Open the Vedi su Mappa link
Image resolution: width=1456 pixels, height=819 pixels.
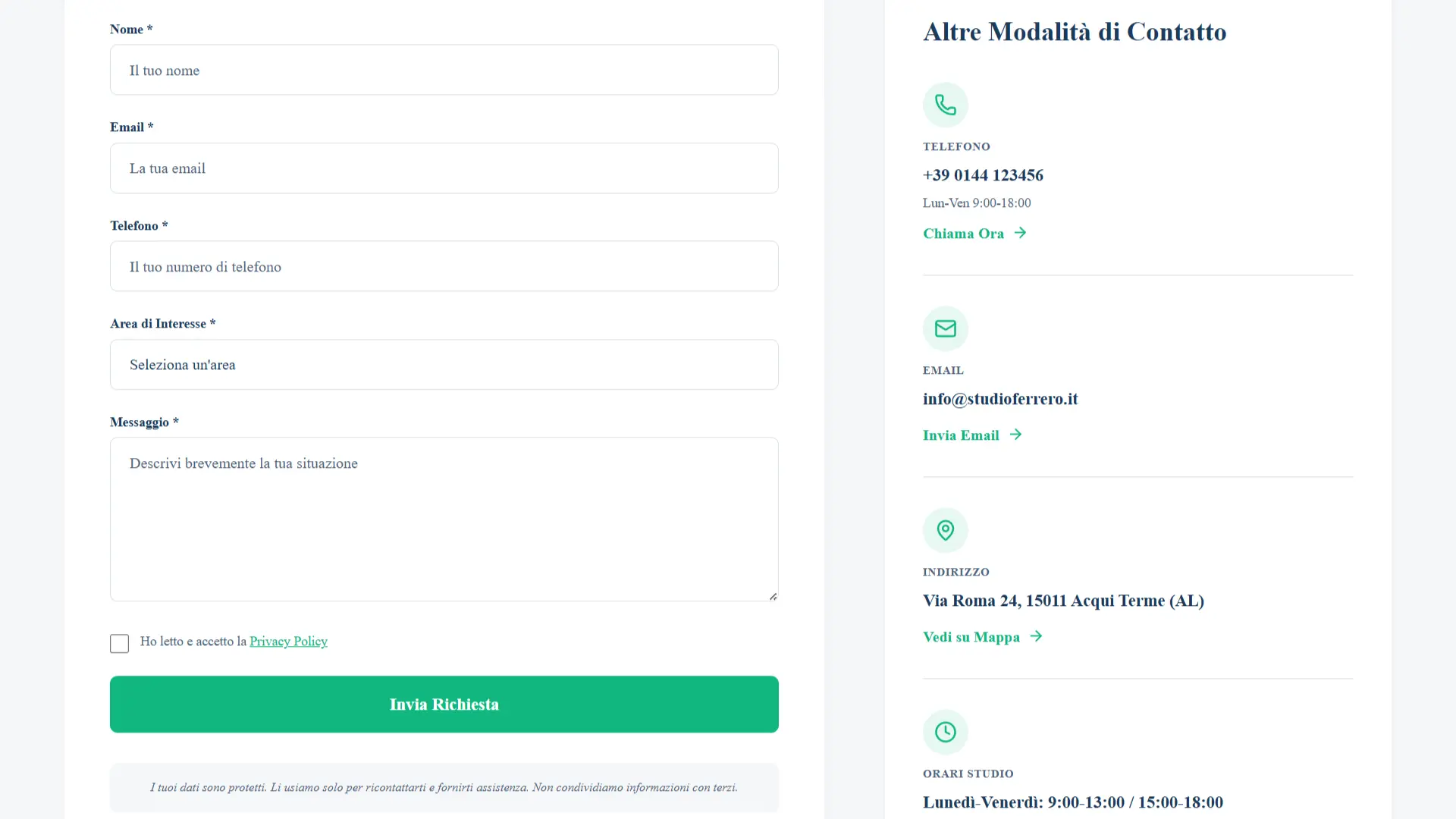click(x=971, y=637)
